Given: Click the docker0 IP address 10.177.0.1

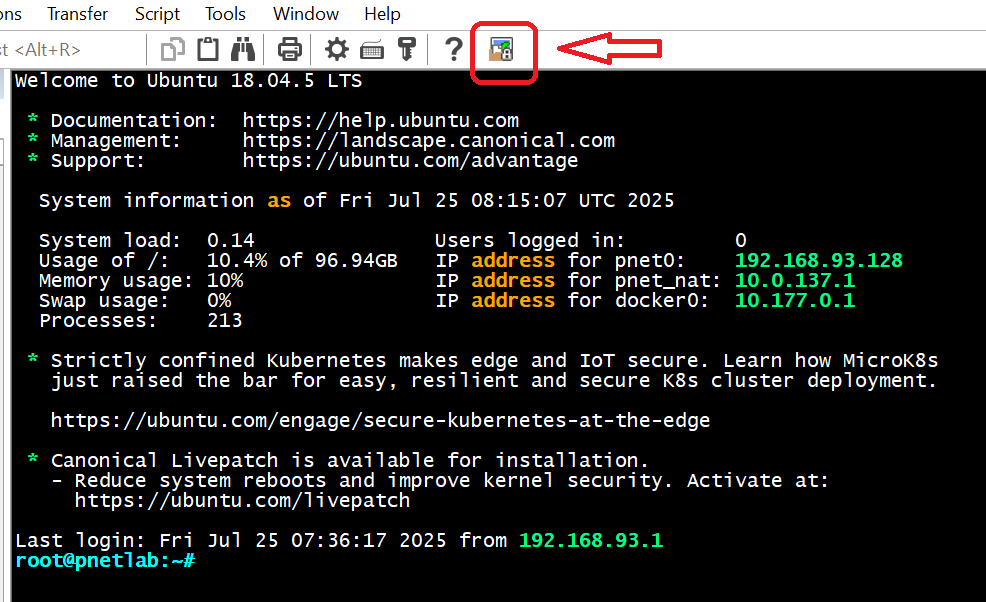Looking at the screenshot, I should point(795,301).
